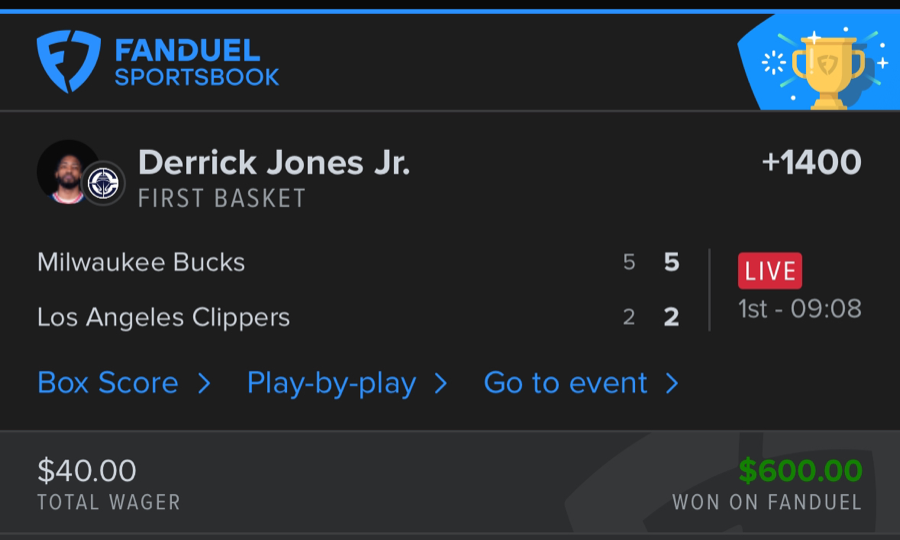900x540 pixels.
Task: Click the chevron beside Play-by-play
Action: [x=441, y=384]
